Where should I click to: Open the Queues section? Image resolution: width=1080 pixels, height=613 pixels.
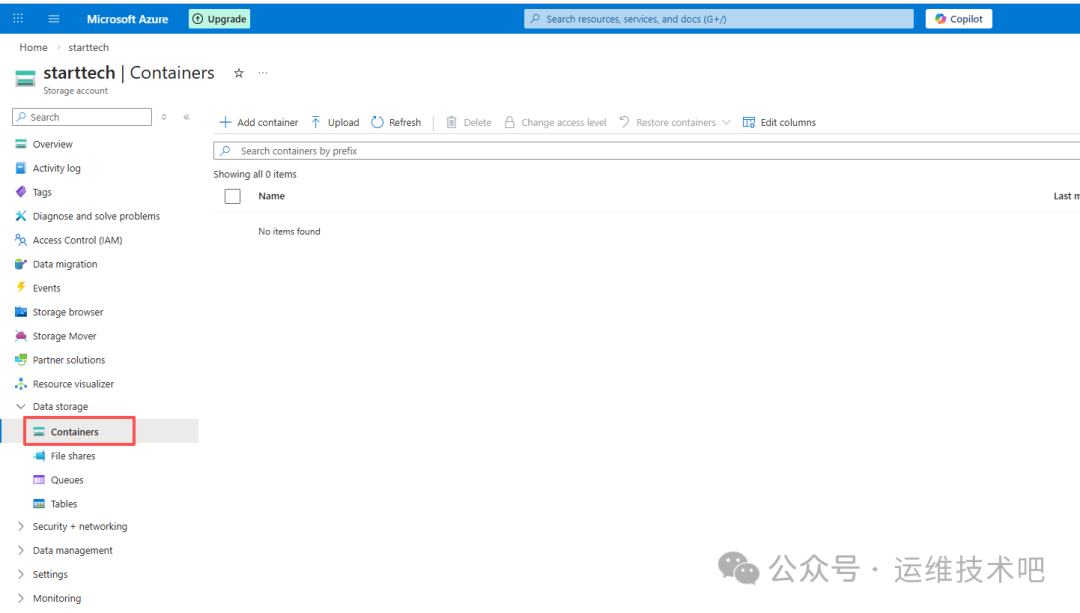click(67, 479)
